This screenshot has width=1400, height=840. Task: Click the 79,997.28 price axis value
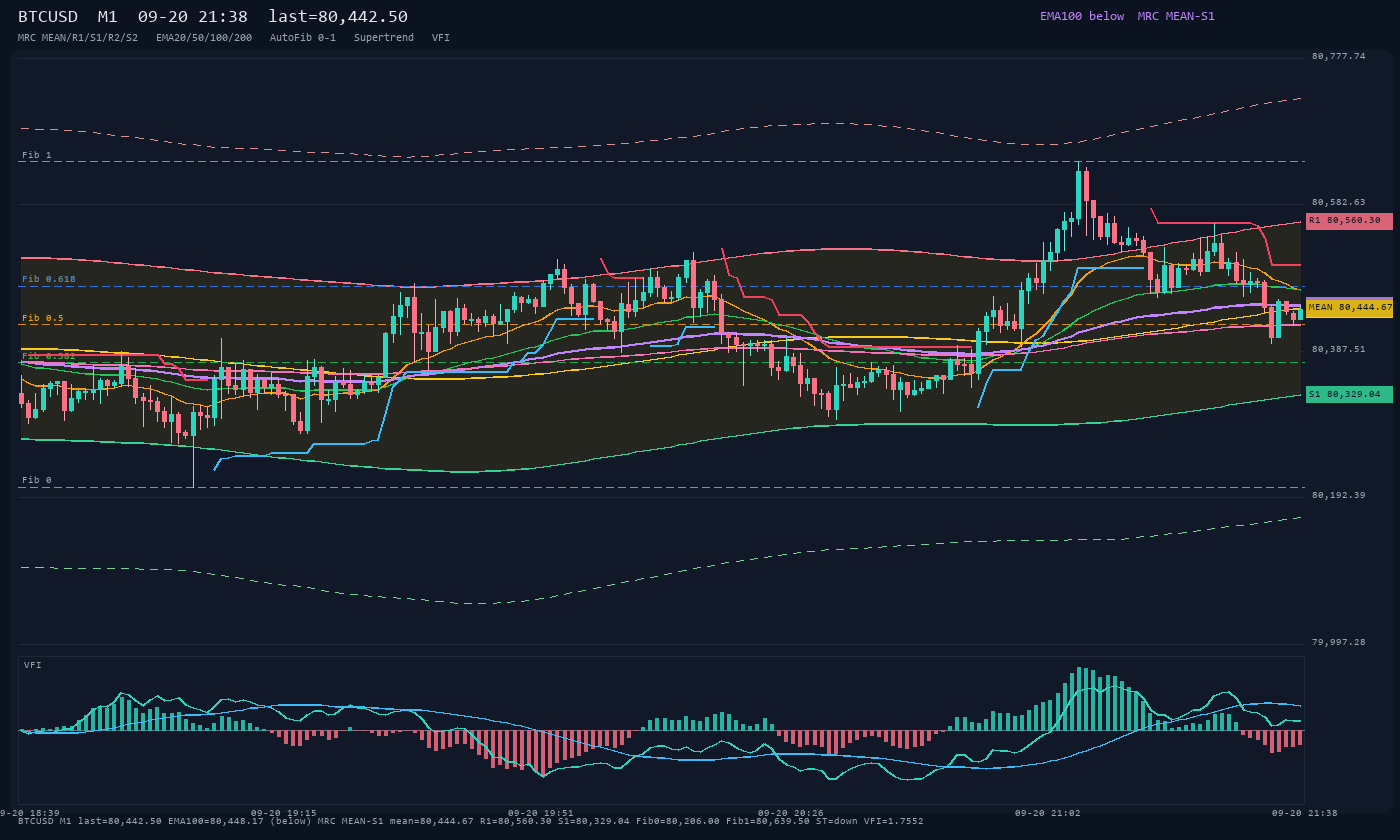[x=1338, y=642]
